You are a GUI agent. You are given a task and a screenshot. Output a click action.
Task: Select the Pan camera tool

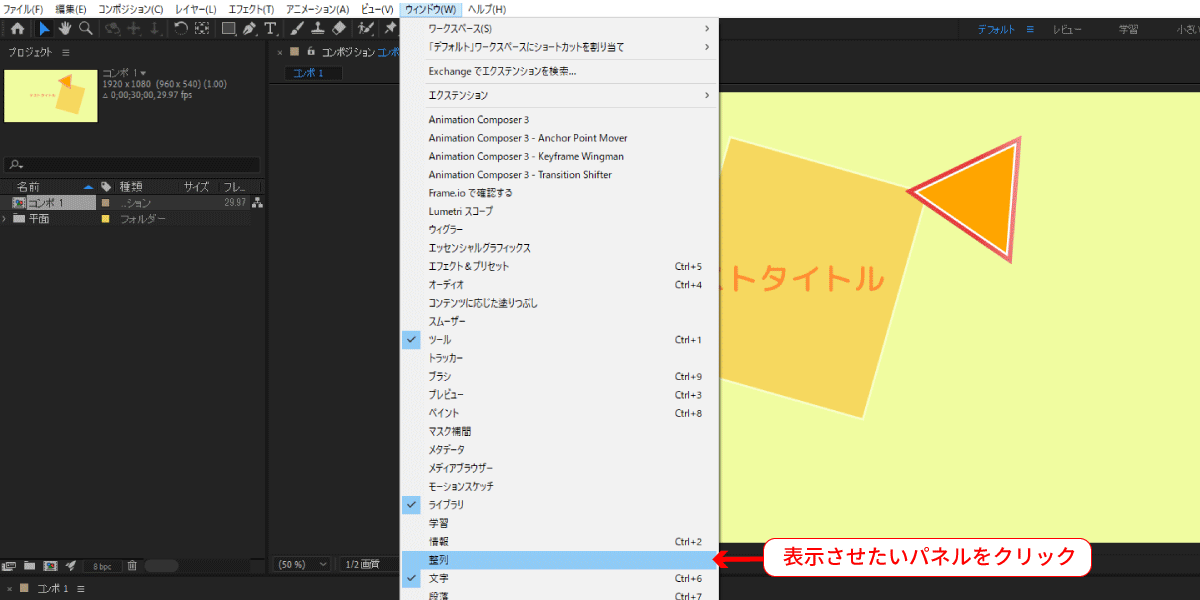coord(134,28)
